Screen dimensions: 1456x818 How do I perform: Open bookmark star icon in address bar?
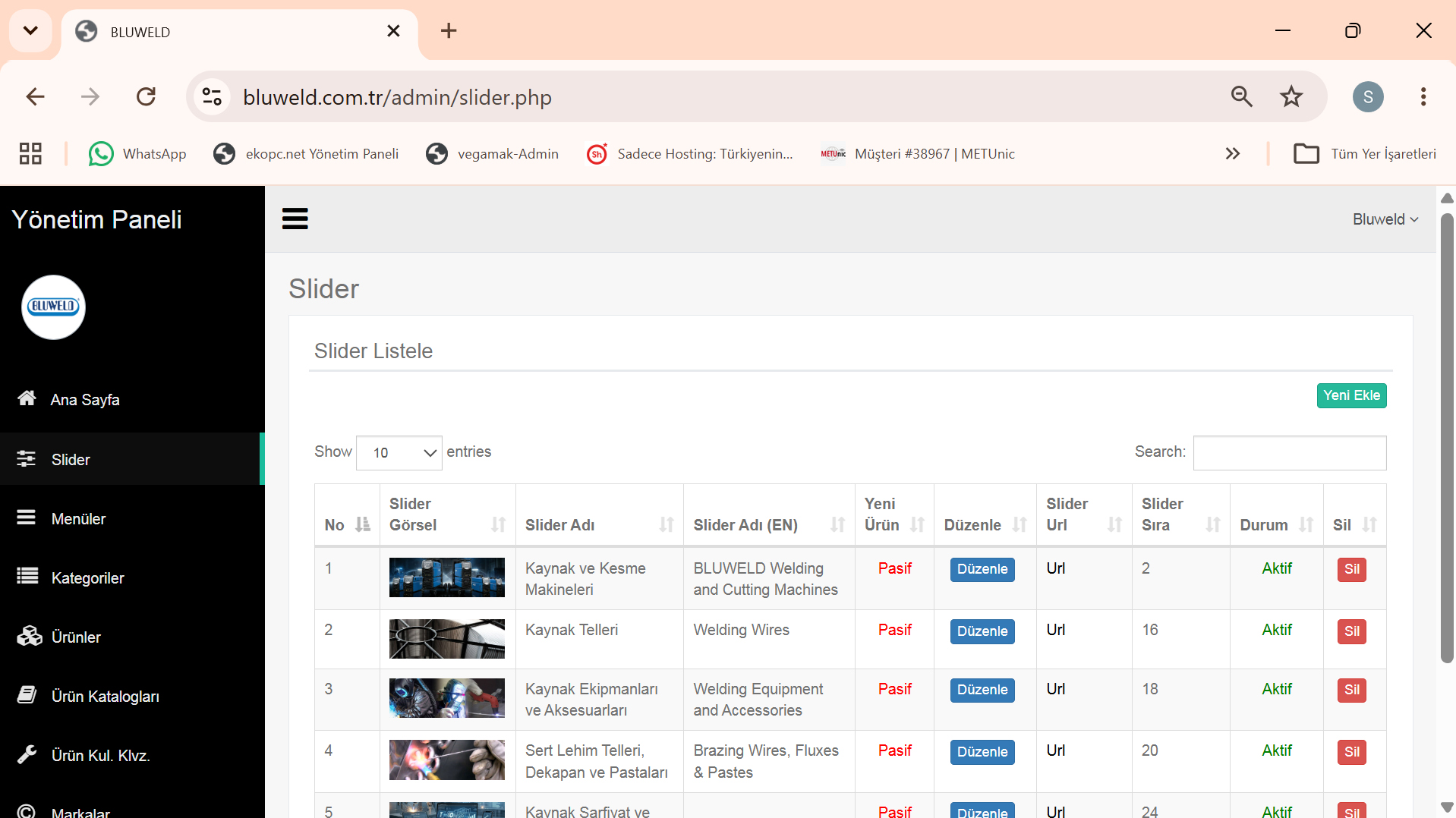(1291, 96)
